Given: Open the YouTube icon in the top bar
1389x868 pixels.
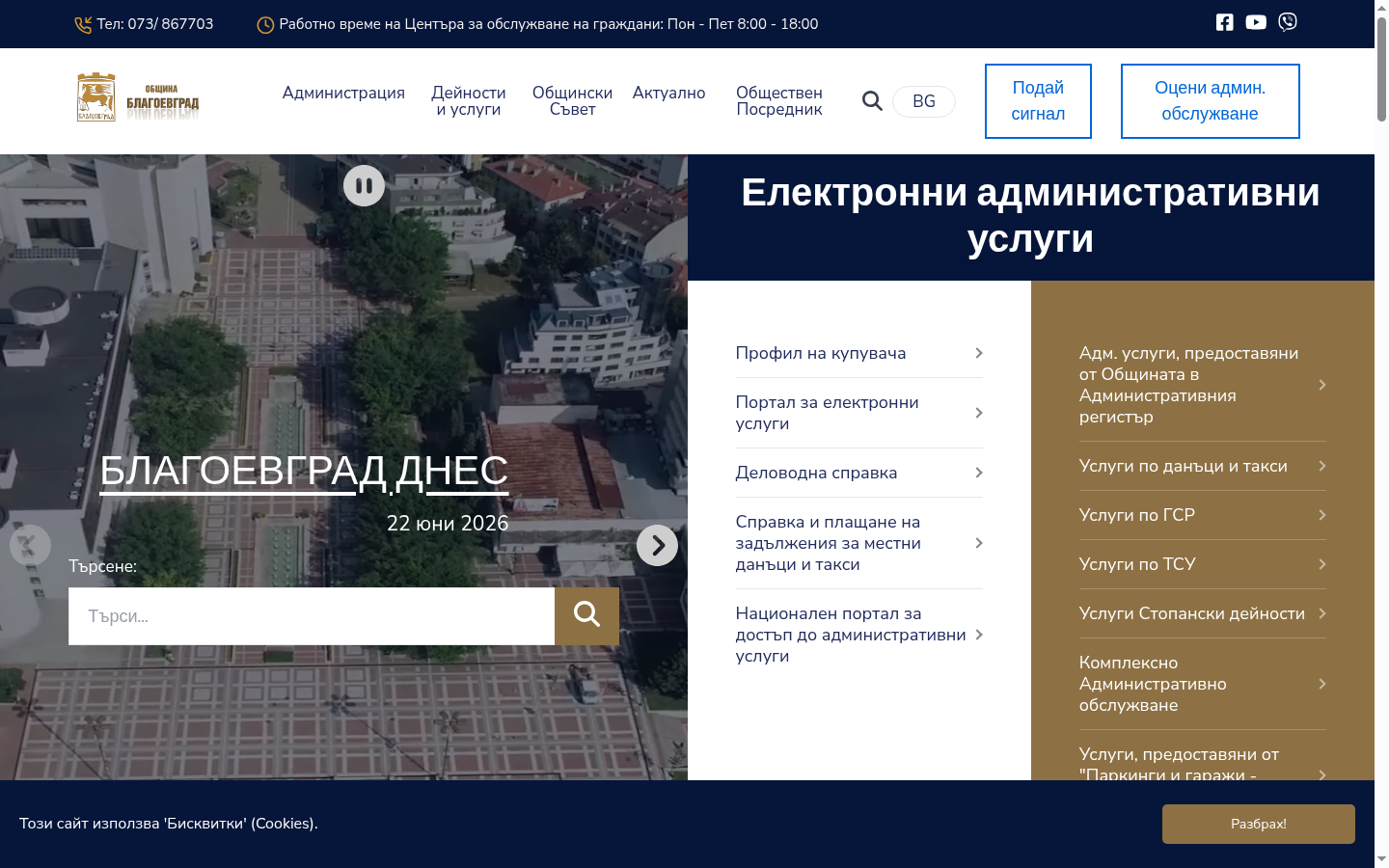Looking at the screenshot, I should 1256,22.
